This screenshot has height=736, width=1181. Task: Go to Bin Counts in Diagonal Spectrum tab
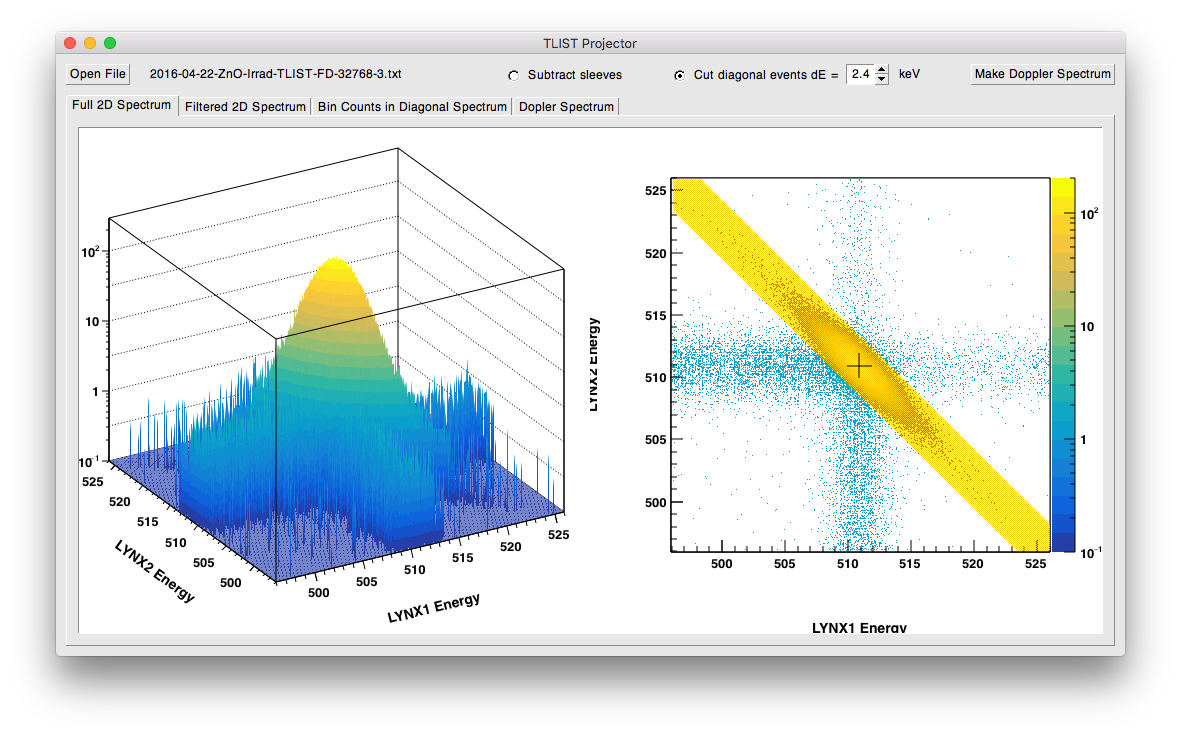tap(412, 106)
